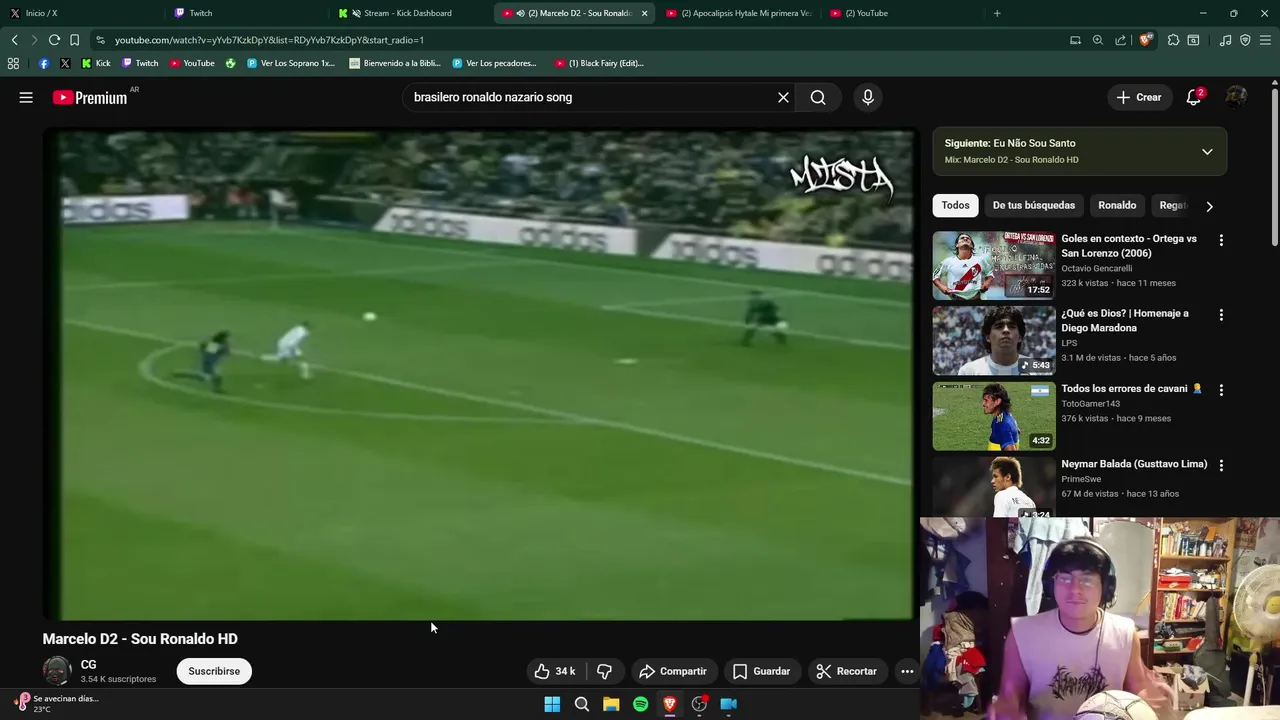Open the music note media control icon
The height and width of the screenshot is (720, 1280).
point(1225,40)
